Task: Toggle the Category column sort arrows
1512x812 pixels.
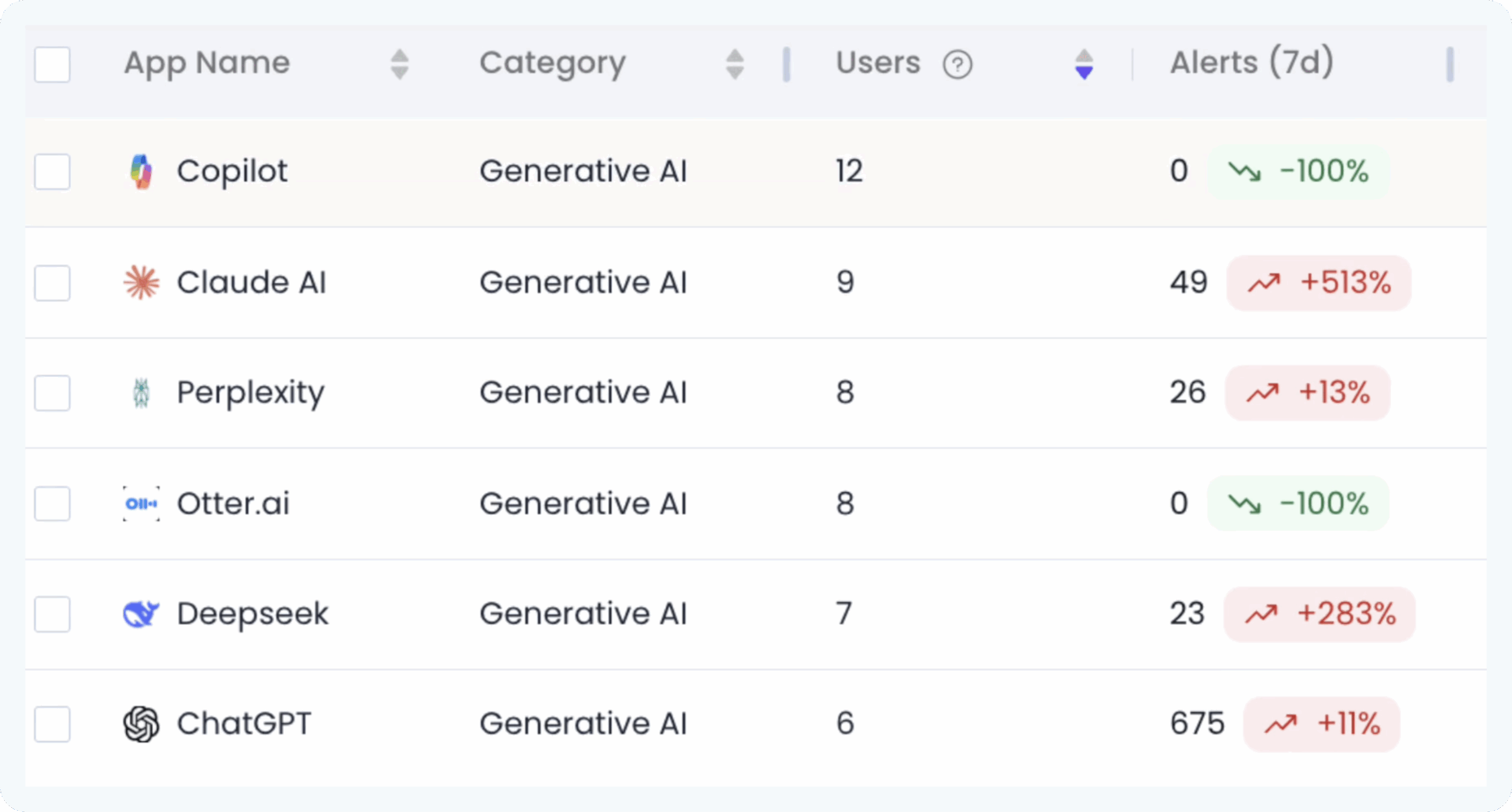Action: [735, 64]
